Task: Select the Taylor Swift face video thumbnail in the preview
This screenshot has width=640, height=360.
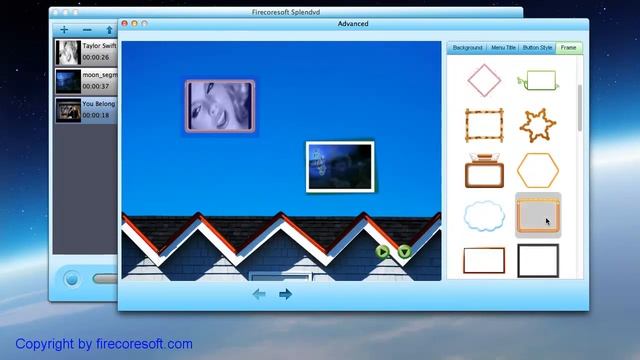Action: click(220, 106)
